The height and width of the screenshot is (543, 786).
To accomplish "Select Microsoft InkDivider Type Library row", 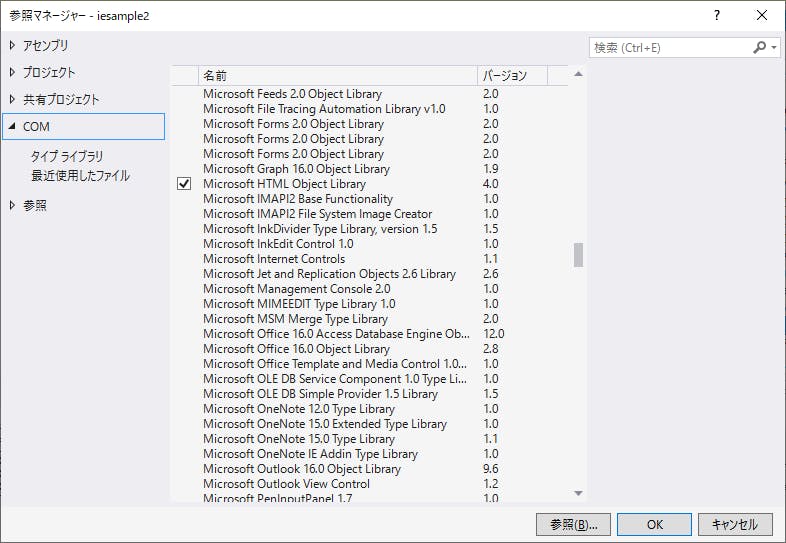I will pos(369,229).
